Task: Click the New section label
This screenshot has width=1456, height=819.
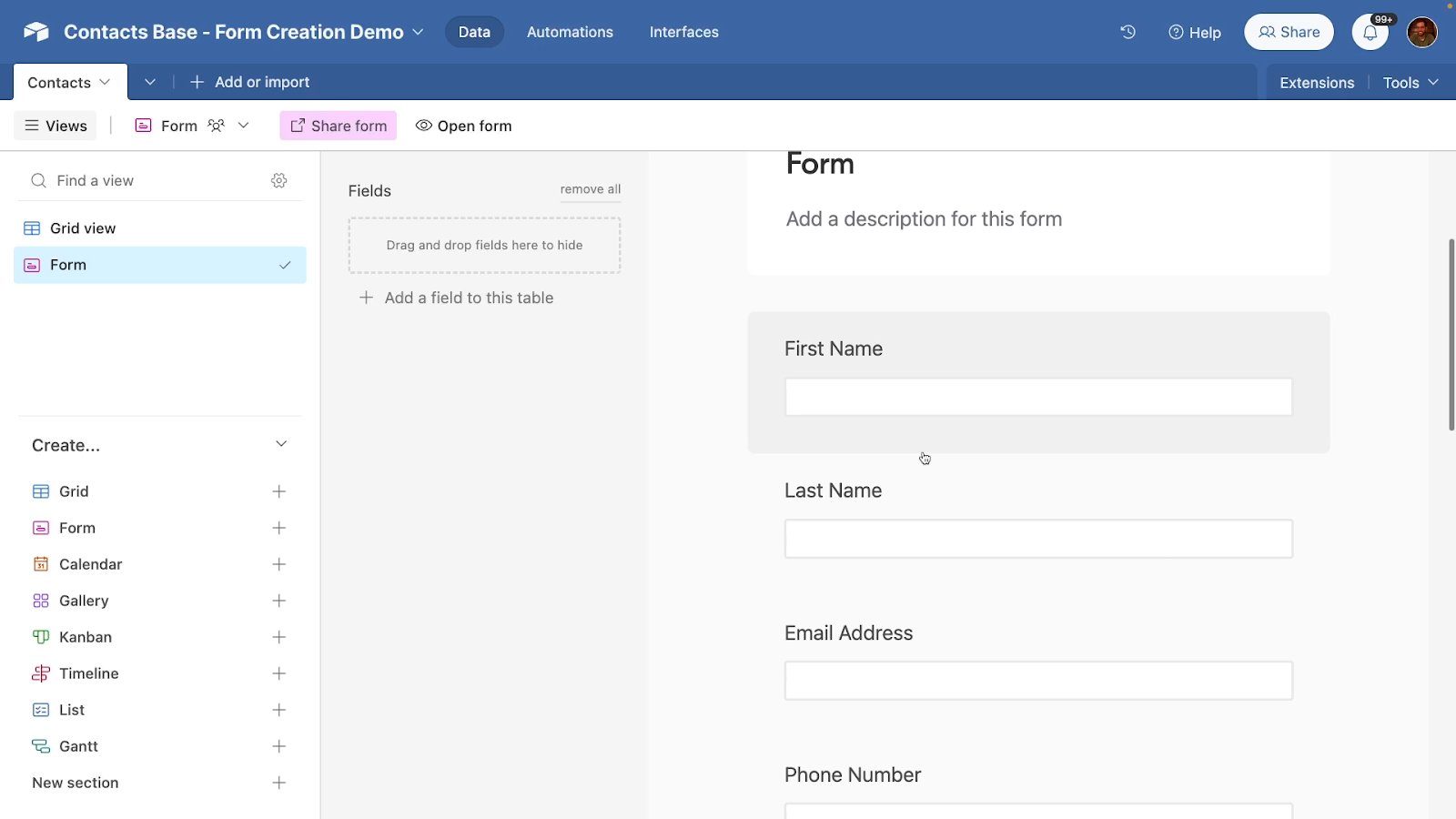Action: tap(76, 783)
